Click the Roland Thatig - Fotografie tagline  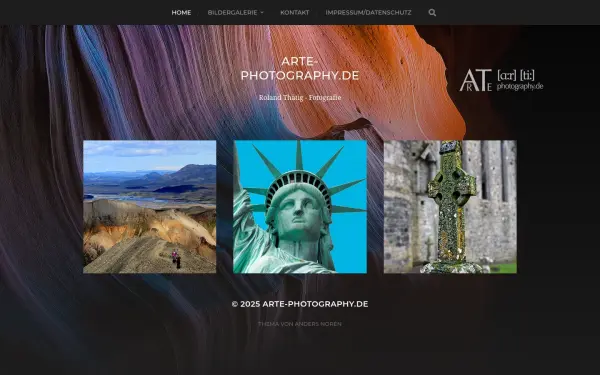(x=300, y=98)
